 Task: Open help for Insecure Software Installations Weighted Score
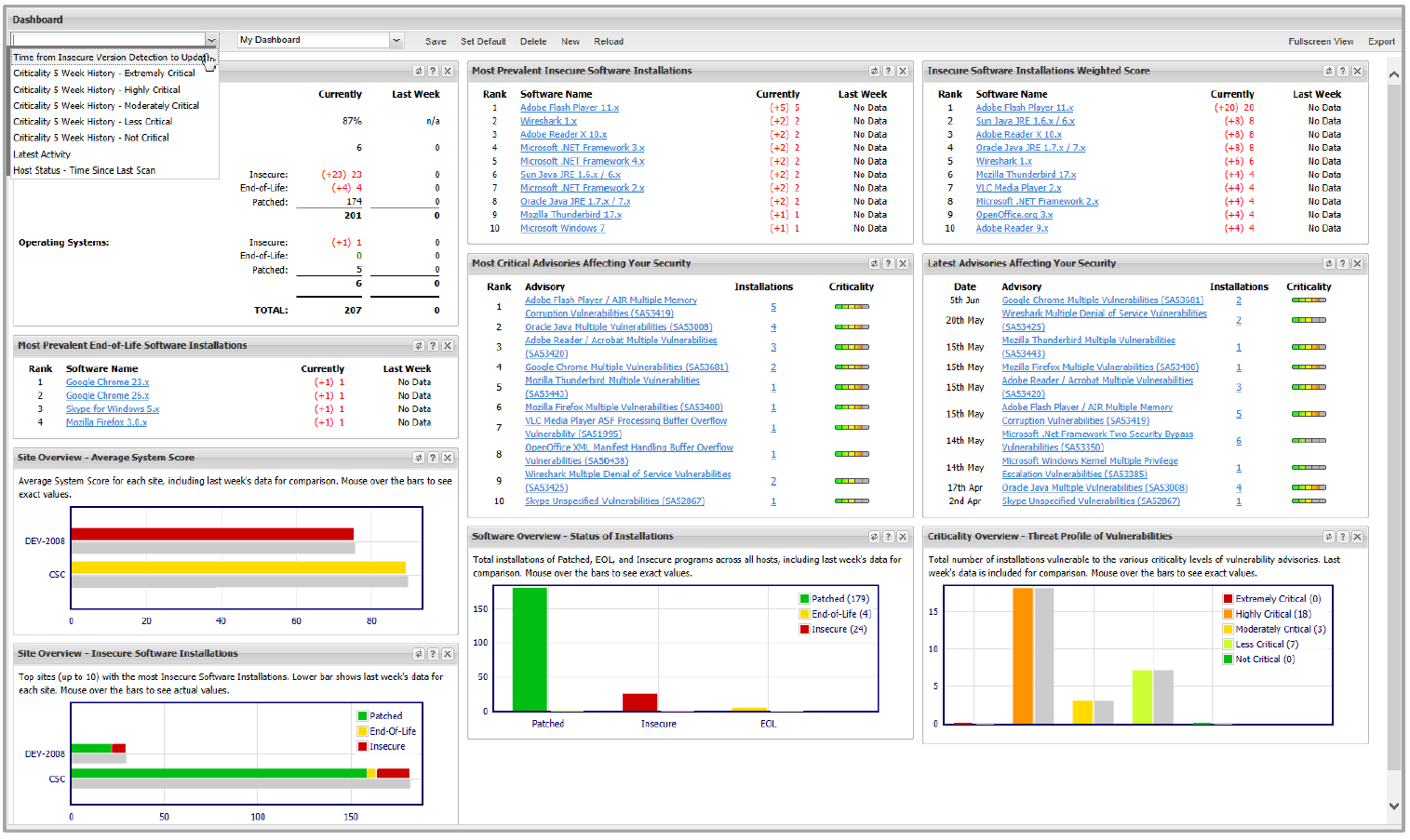point(1343,70)
